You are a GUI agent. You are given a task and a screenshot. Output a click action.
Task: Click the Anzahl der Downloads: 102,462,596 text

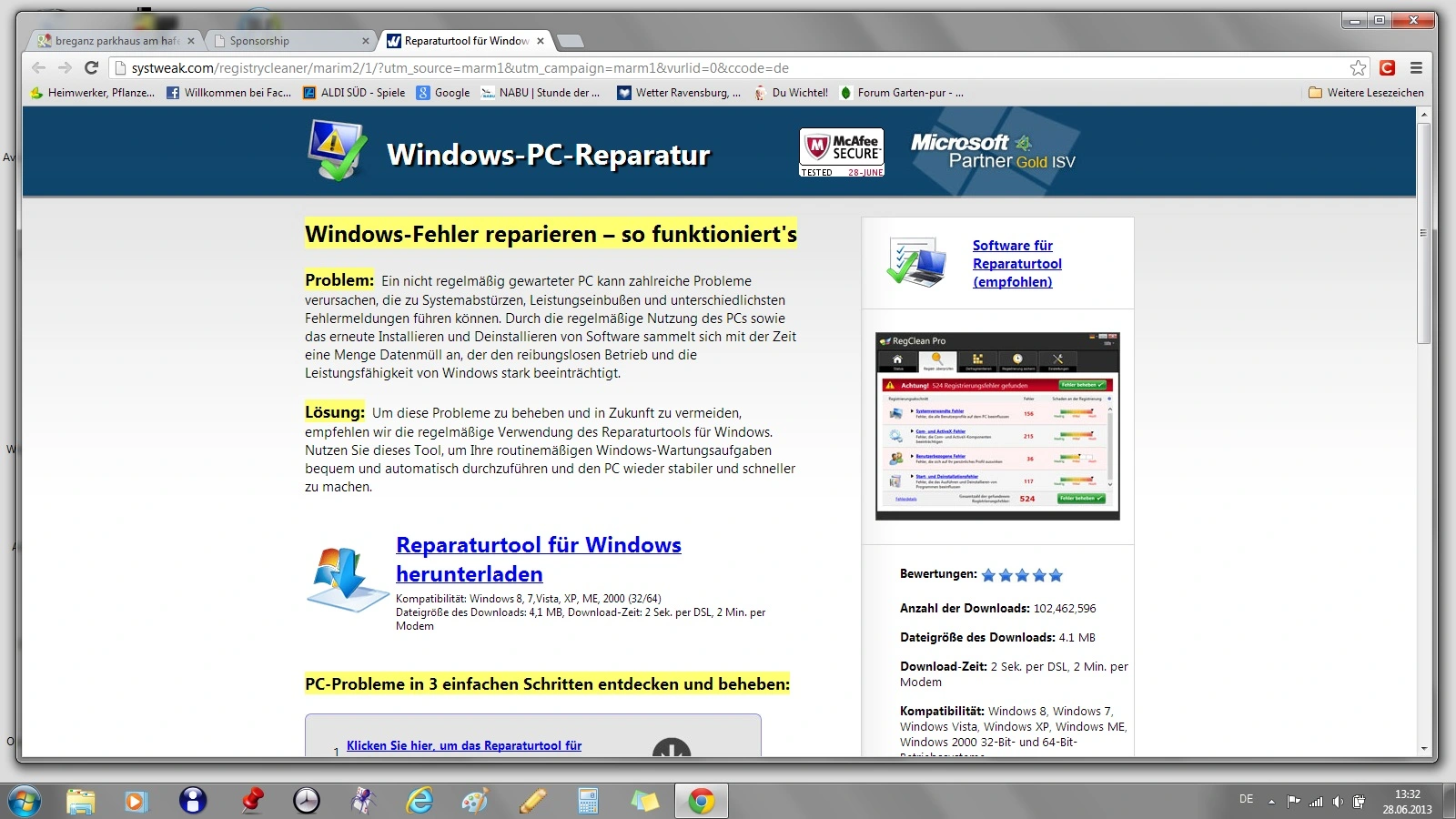point(998,609)
